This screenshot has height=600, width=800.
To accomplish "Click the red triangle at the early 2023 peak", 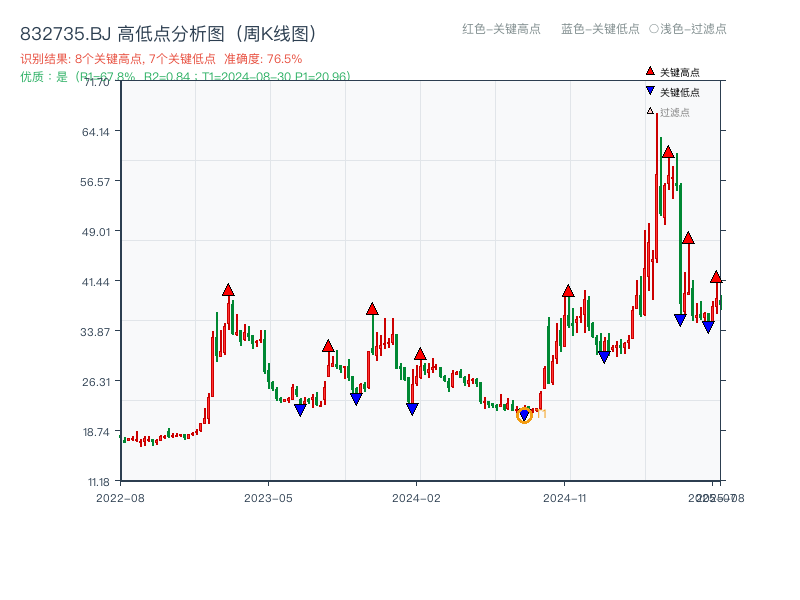I will (x=228, y=290).
